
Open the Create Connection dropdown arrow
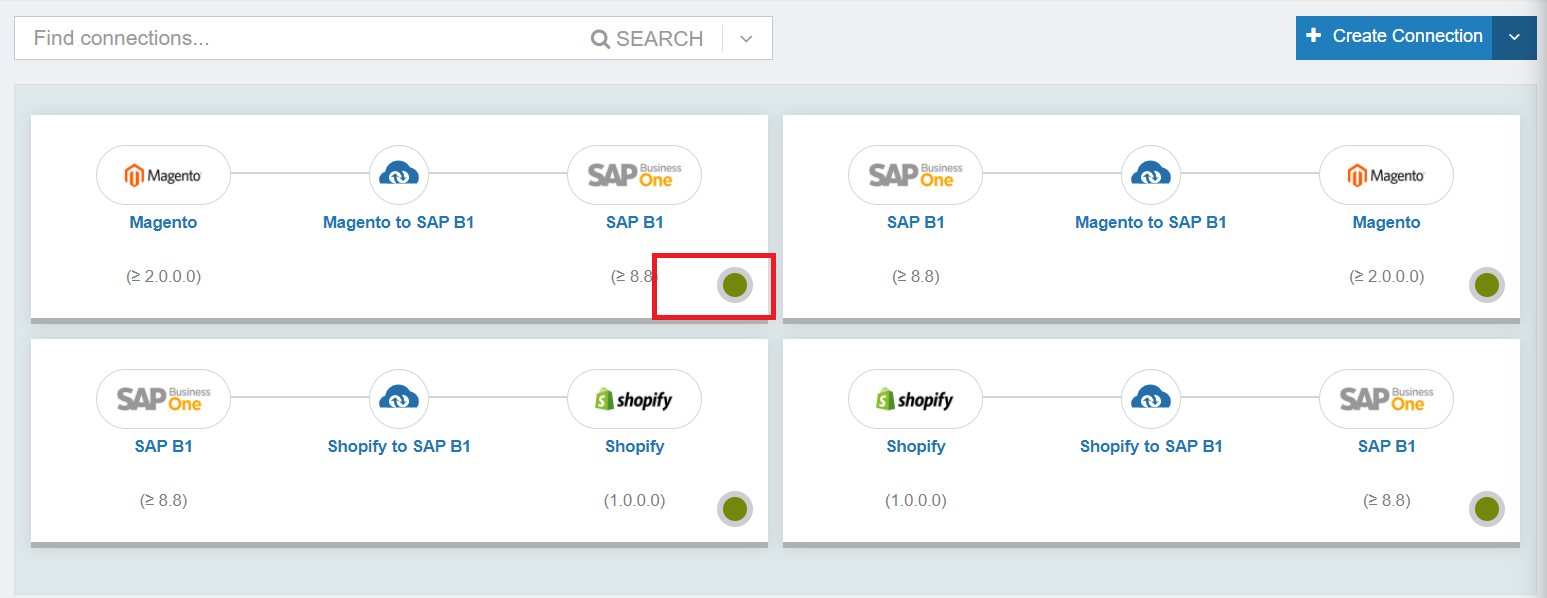1514,37
